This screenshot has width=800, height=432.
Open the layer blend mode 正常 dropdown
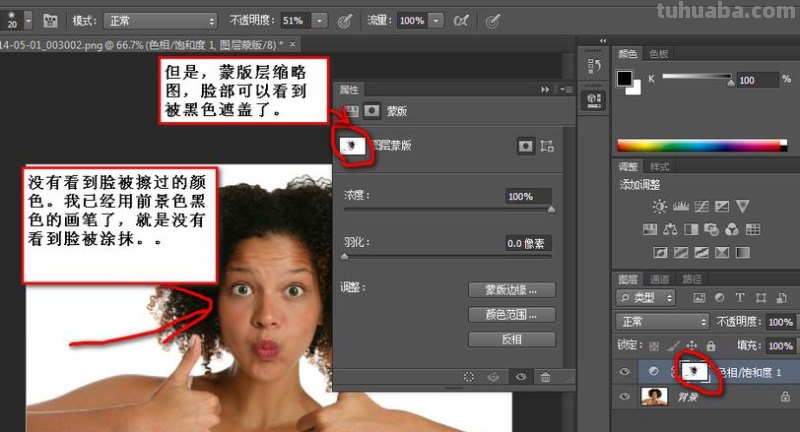pos(663,322)
